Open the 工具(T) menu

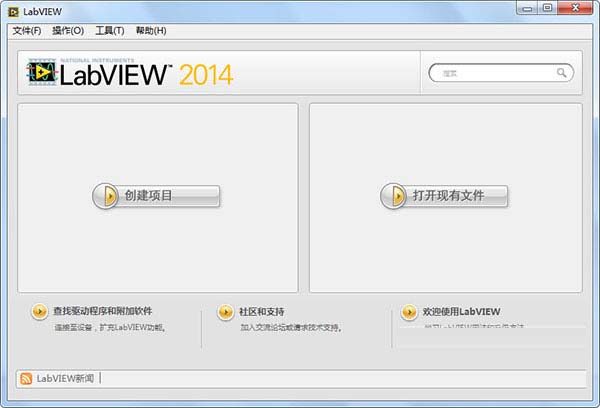tap(110, 31)
